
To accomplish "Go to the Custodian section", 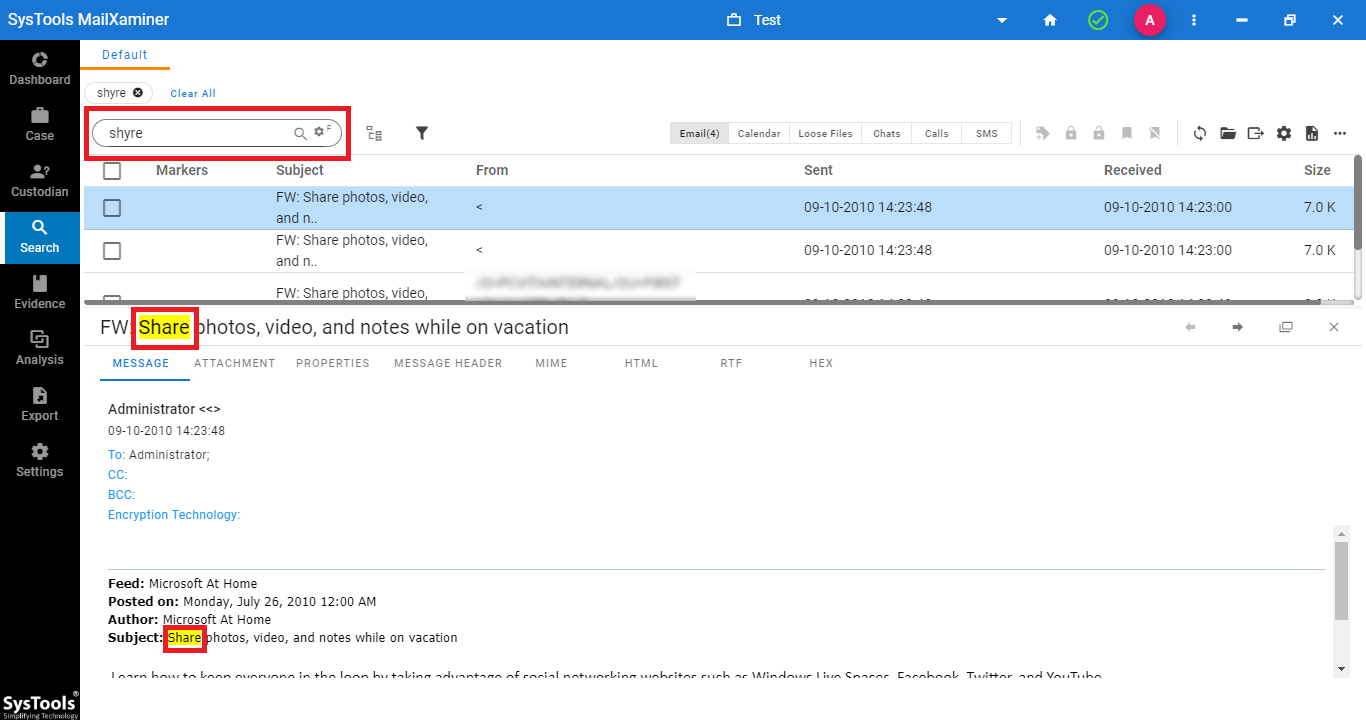I will [x=40, y=181].
